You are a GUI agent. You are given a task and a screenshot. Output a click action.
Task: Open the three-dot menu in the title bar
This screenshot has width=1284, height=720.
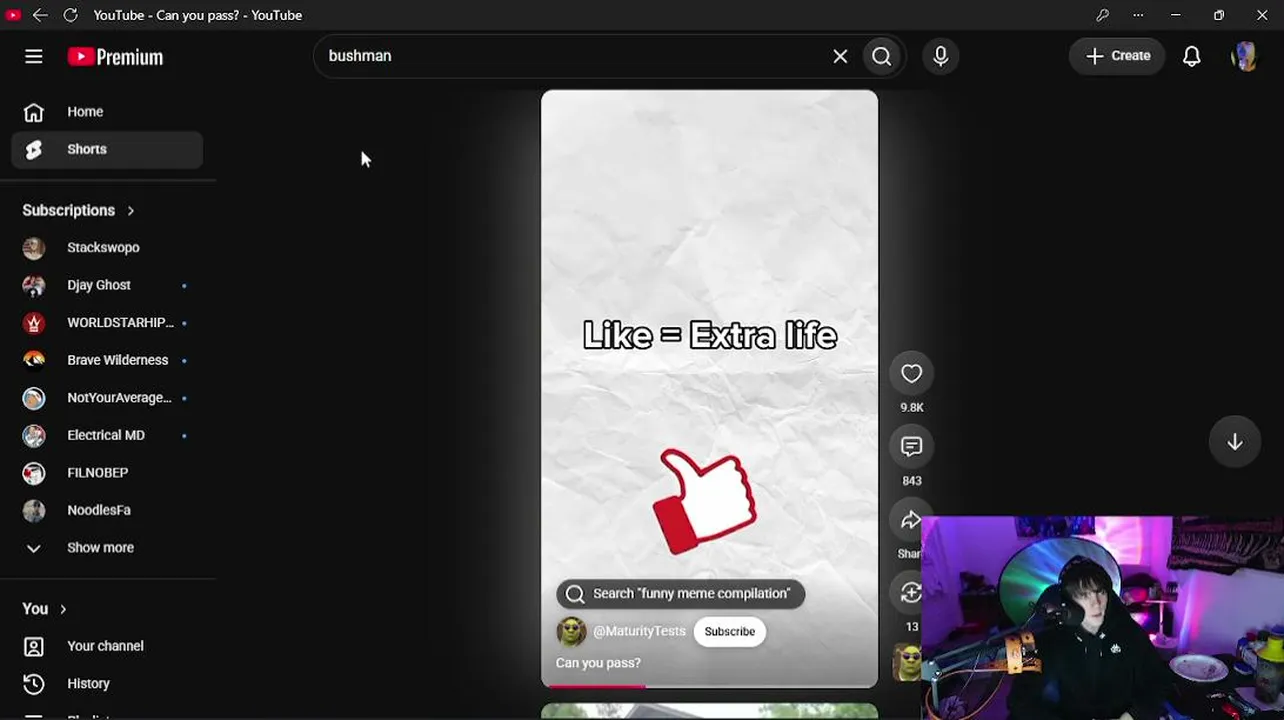(x=1138, y=15)
